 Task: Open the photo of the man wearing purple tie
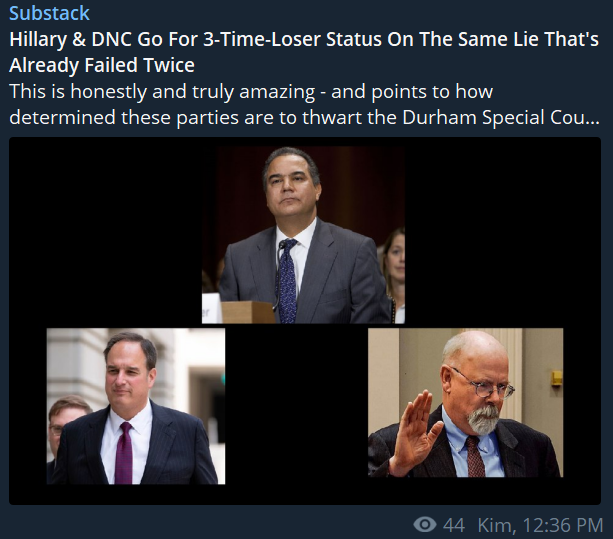click(x=136, y=406)
